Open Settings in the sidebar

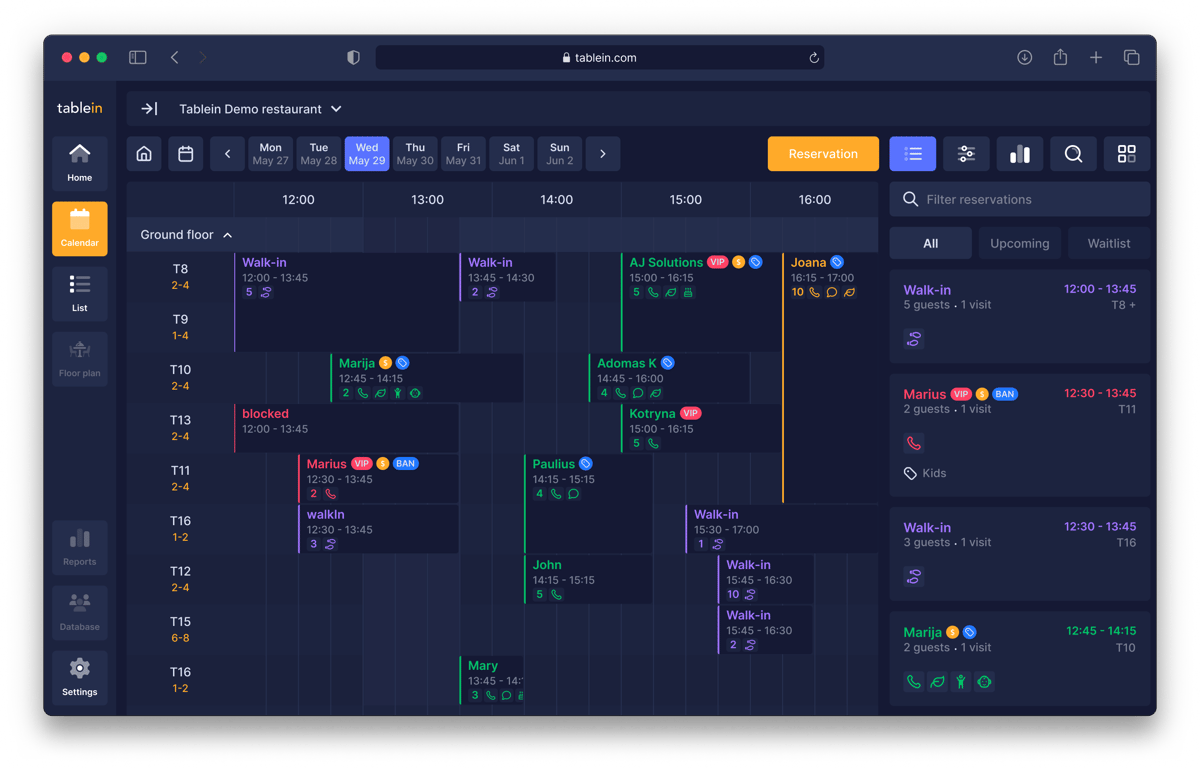coord(80,677)
